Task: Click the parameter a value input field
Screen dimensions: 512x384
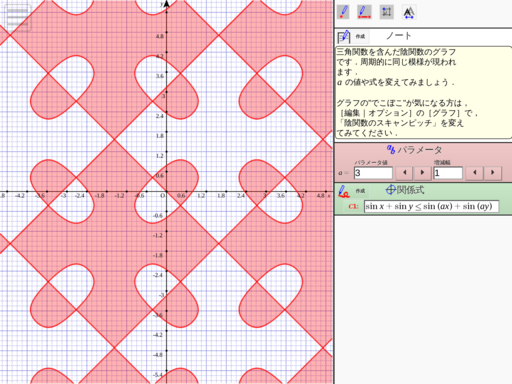Action: (x=373, y=173)
